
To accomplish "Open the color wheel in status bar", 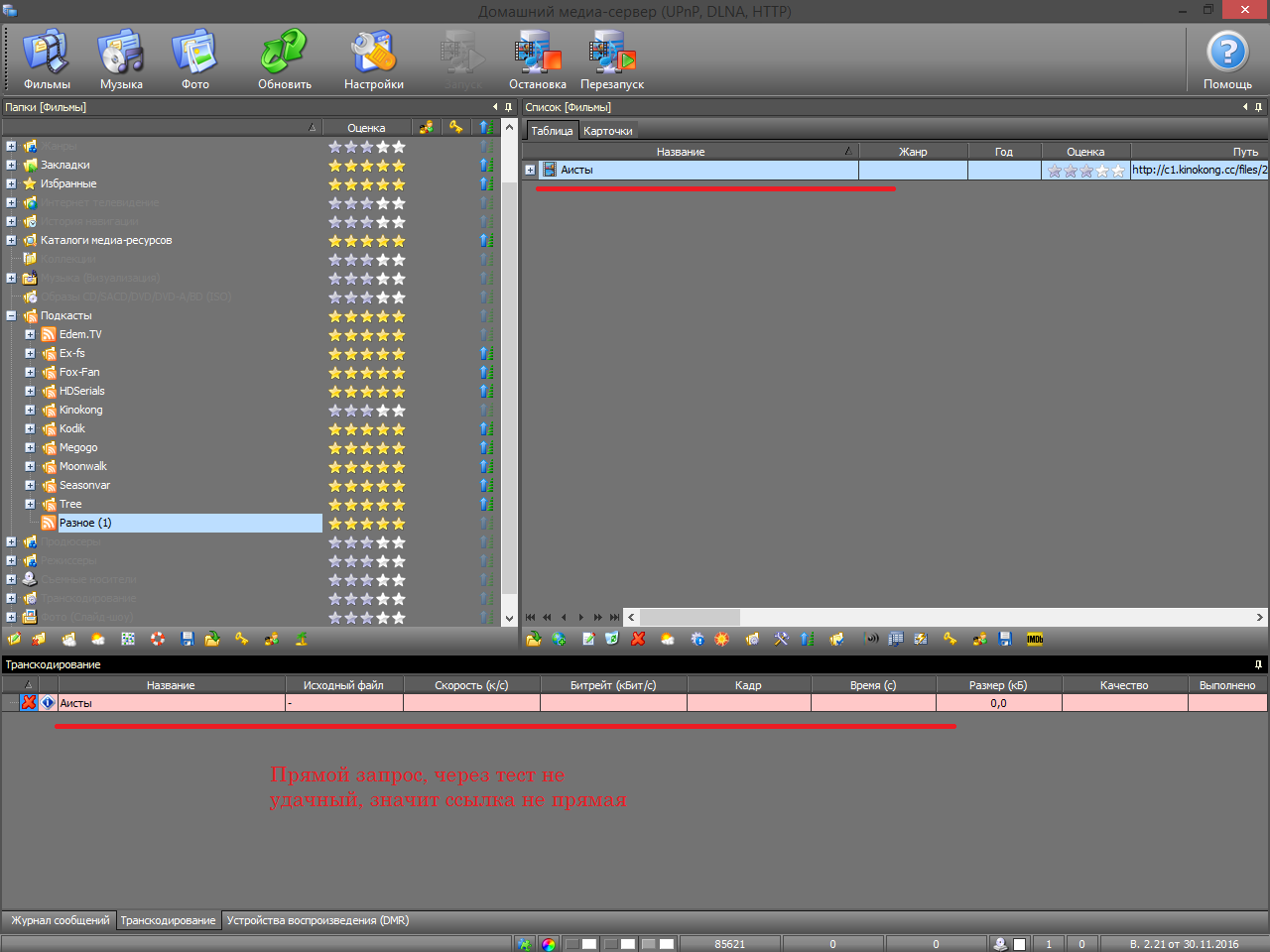I will point(549,944).
